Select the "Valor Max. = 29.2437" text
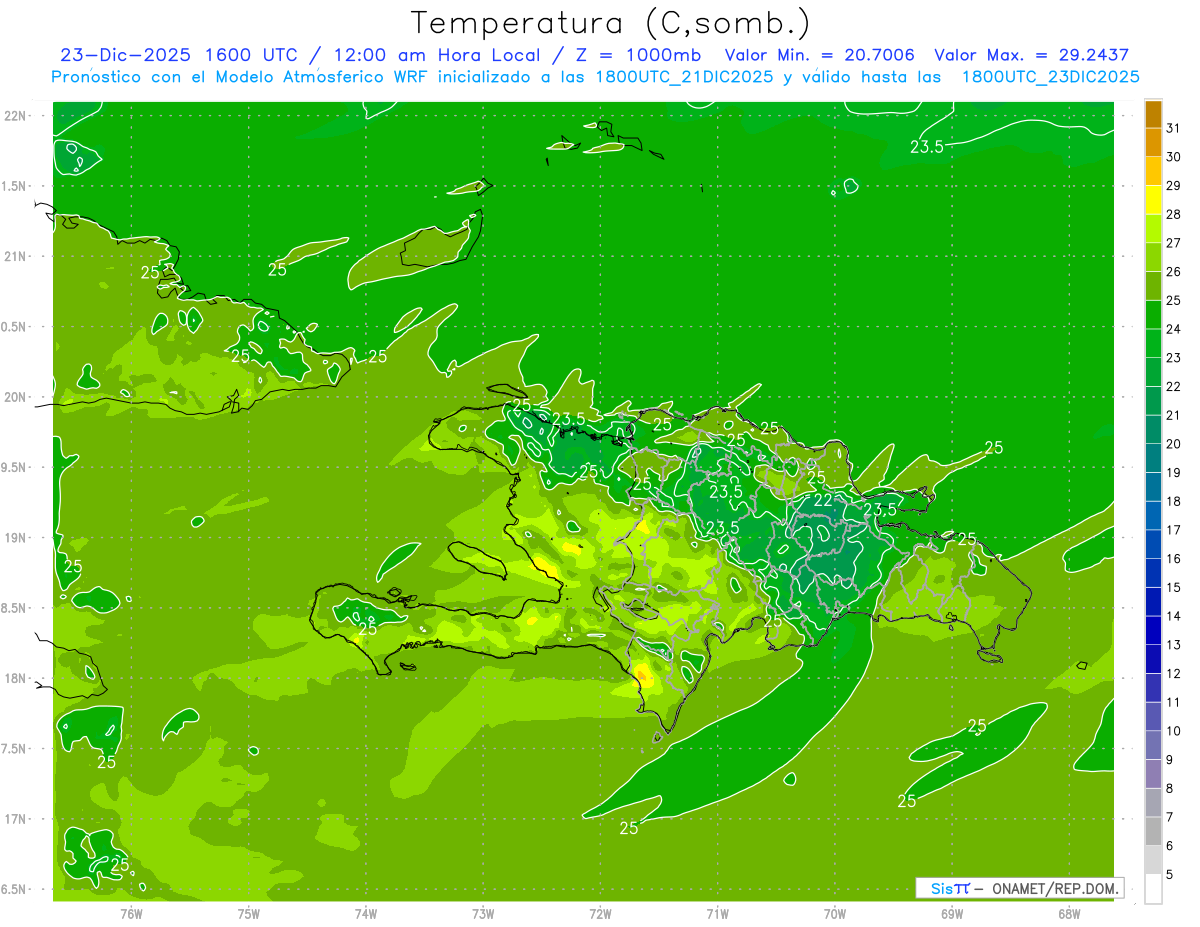1200x927 pixels. [1031, 55]
